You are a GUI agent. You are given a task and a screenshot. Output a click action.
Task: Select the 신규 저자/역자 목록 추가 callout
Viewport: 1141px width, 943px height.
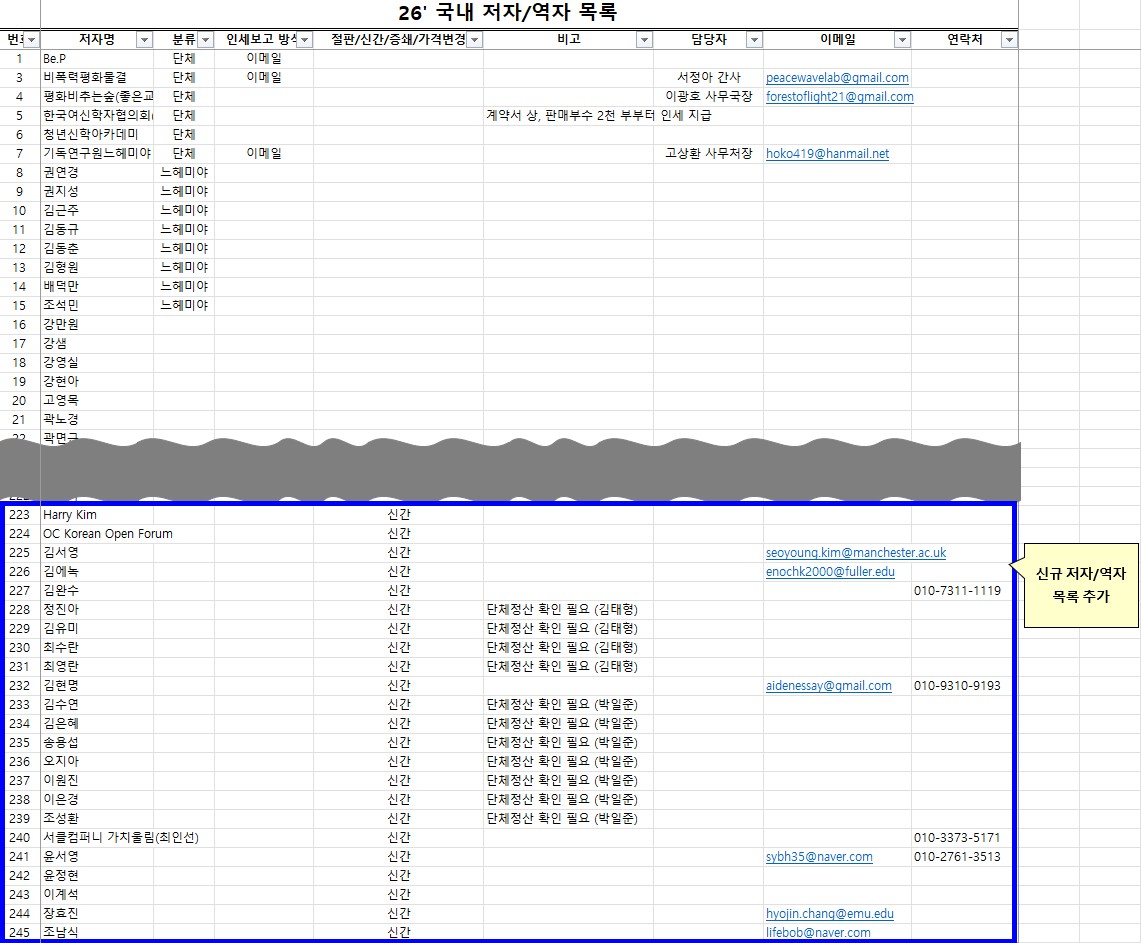[1081, 585]
